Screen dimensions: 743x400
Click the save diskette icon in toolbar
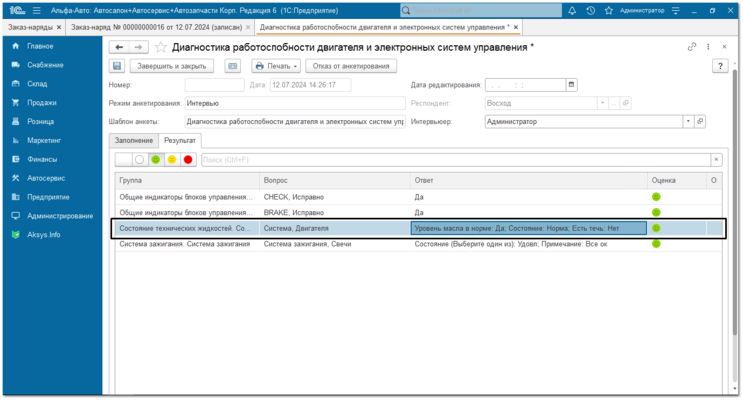pos(117,66)
